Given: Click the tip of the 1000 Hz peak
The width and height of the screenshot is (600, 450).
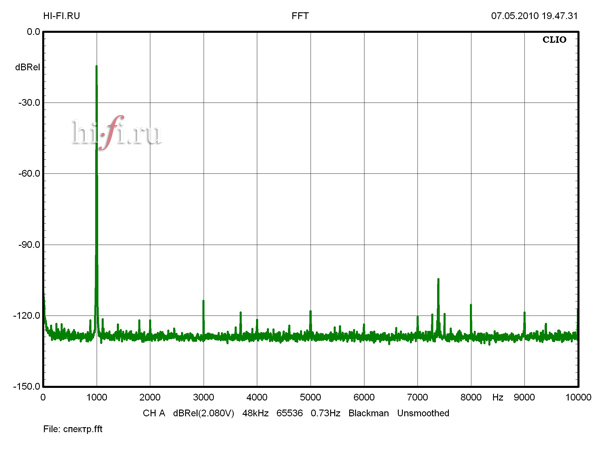Looking at the screenshot, I should click(96, 67).
